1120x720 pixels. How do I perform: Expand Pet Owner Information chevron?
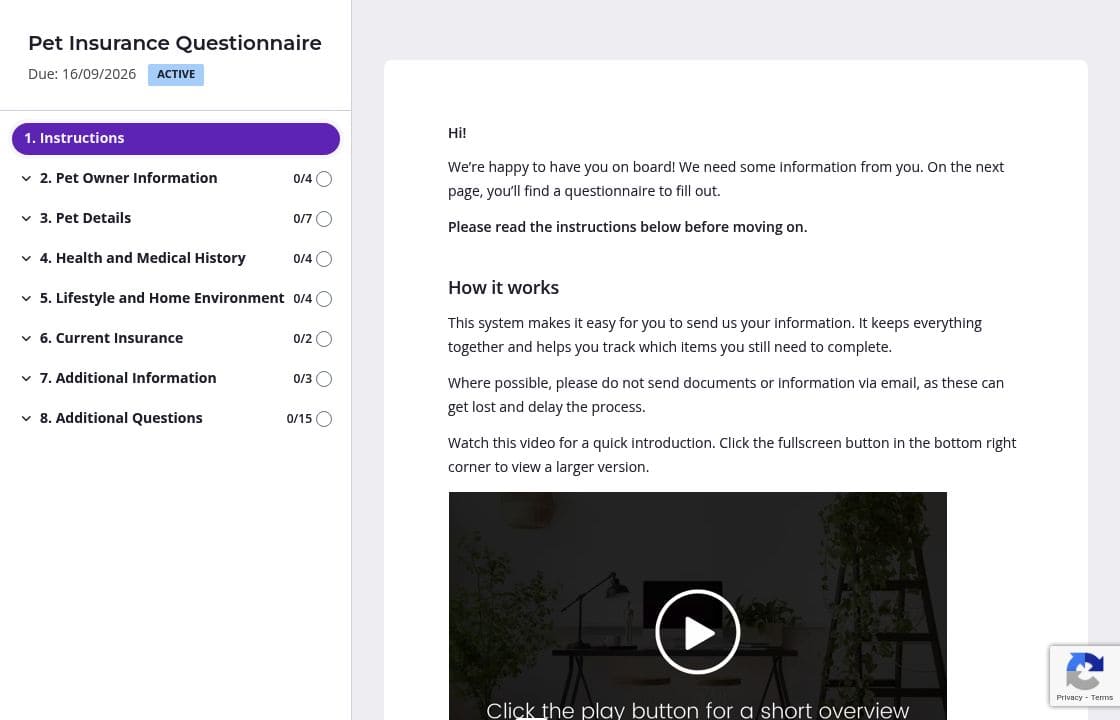(26, 179)
